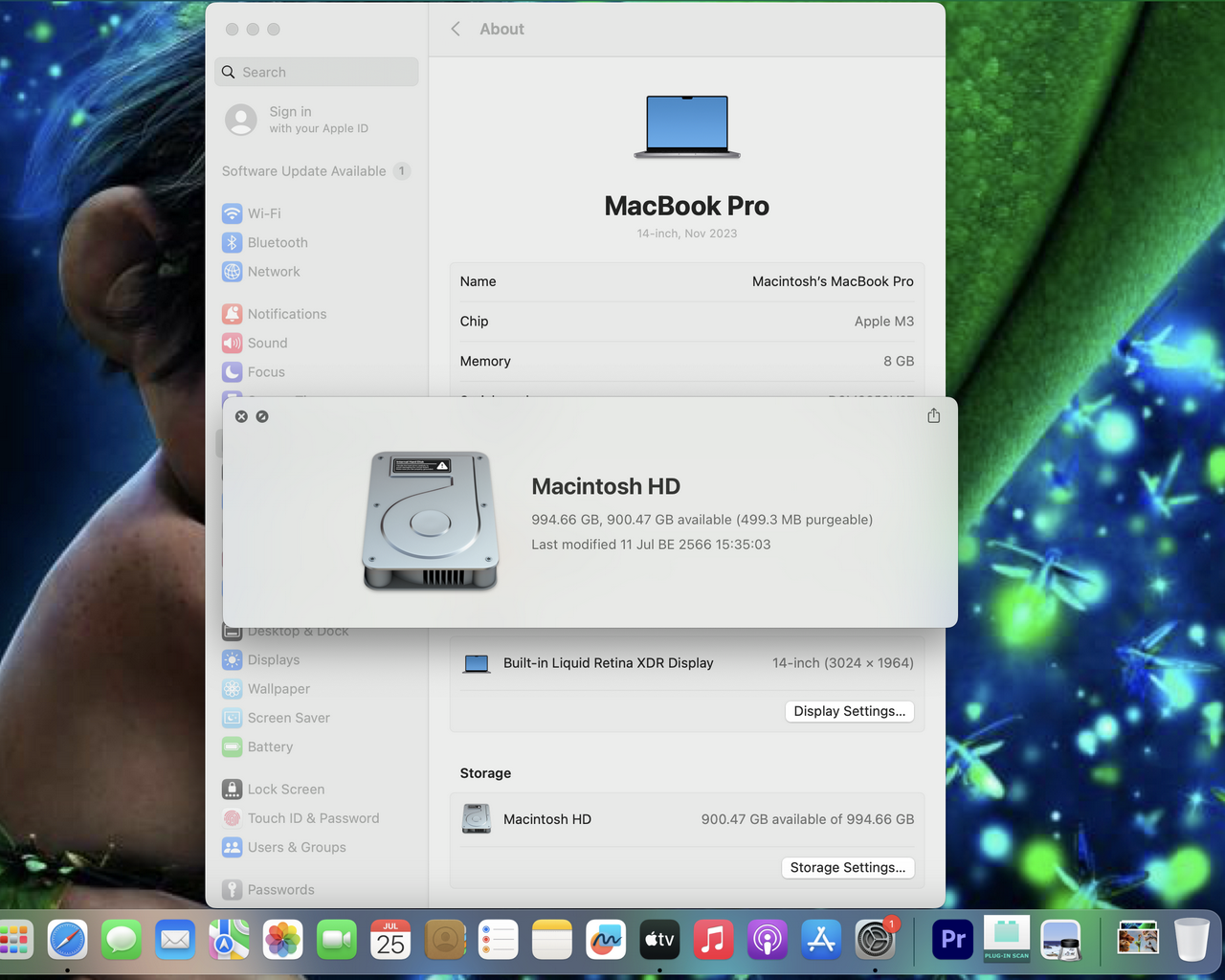Image resolution: width=1225 pixels, height=980 pixels.
Task: Launch FaceTime from the Dock
Action: 337,940
